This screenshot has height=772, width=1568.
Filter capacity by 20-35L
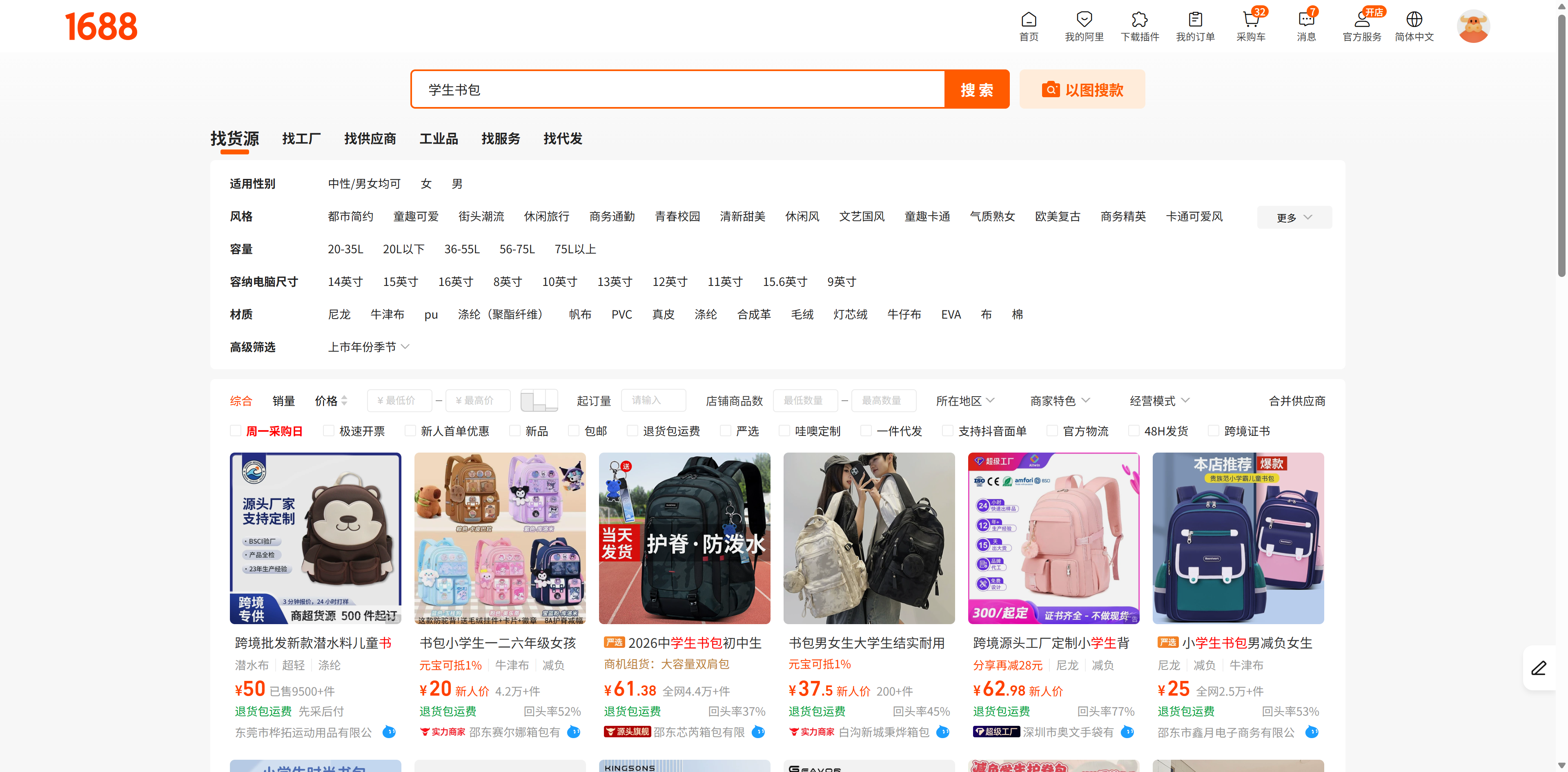tap(345, 249)
